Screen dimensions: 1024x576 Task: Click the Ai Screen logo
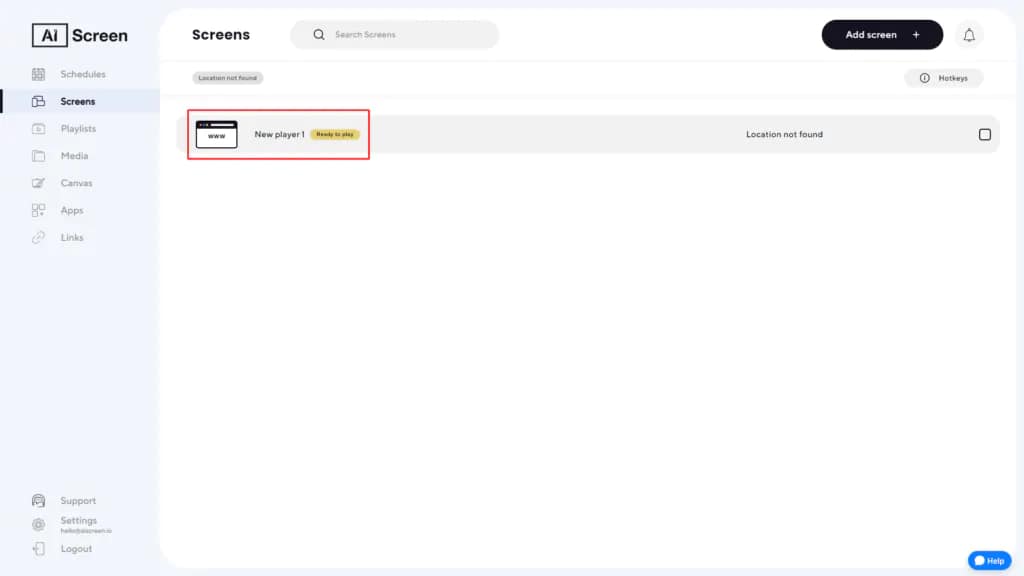pyautogui.click(x=80, y=35)
